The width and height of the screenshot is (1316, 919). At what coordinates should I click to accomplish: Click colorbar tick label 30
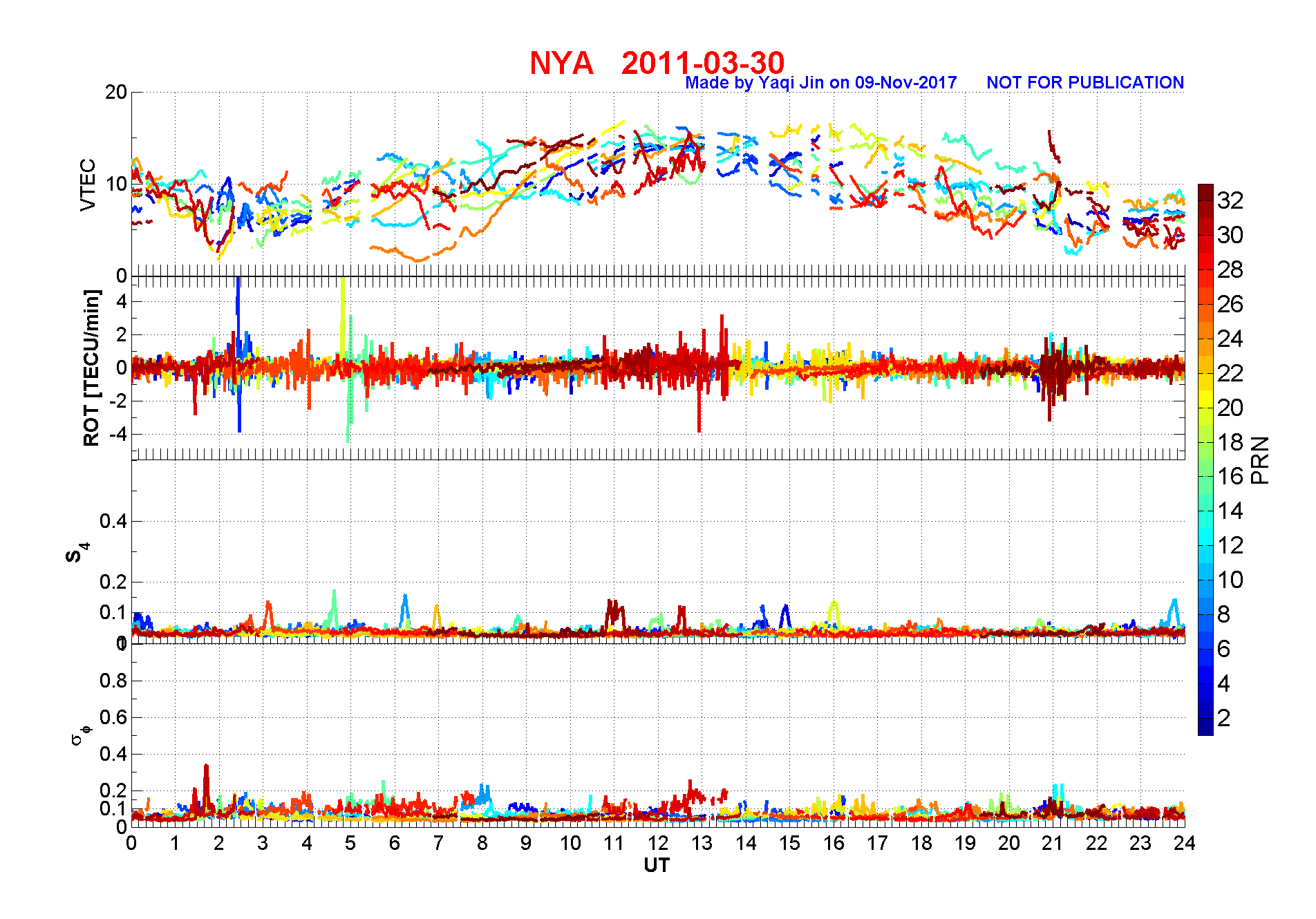click(x=1230, y=235)
